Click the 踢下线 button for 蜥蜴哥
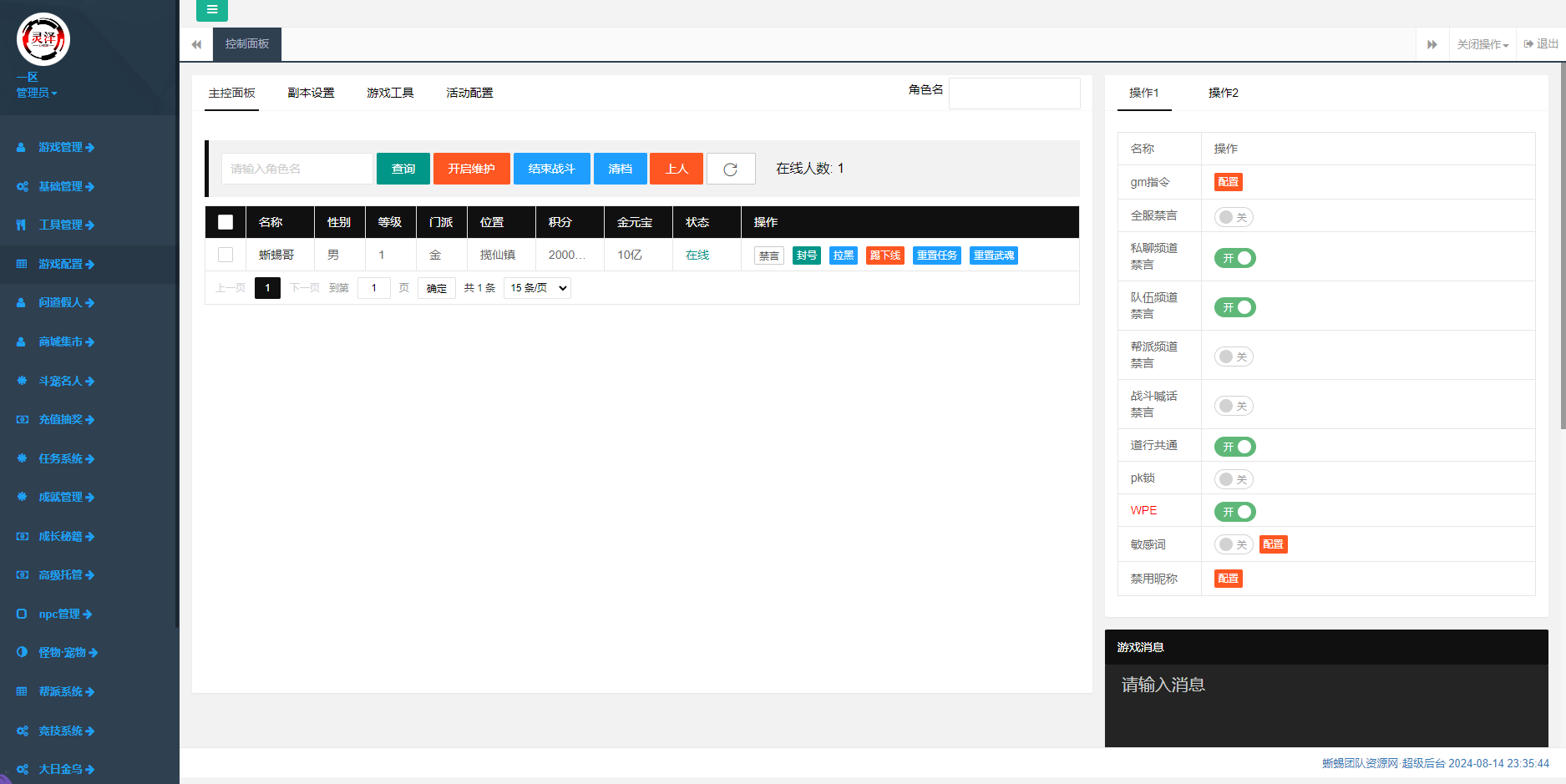This screenshot has height=784, width=1566. click(x=884, y=255)
